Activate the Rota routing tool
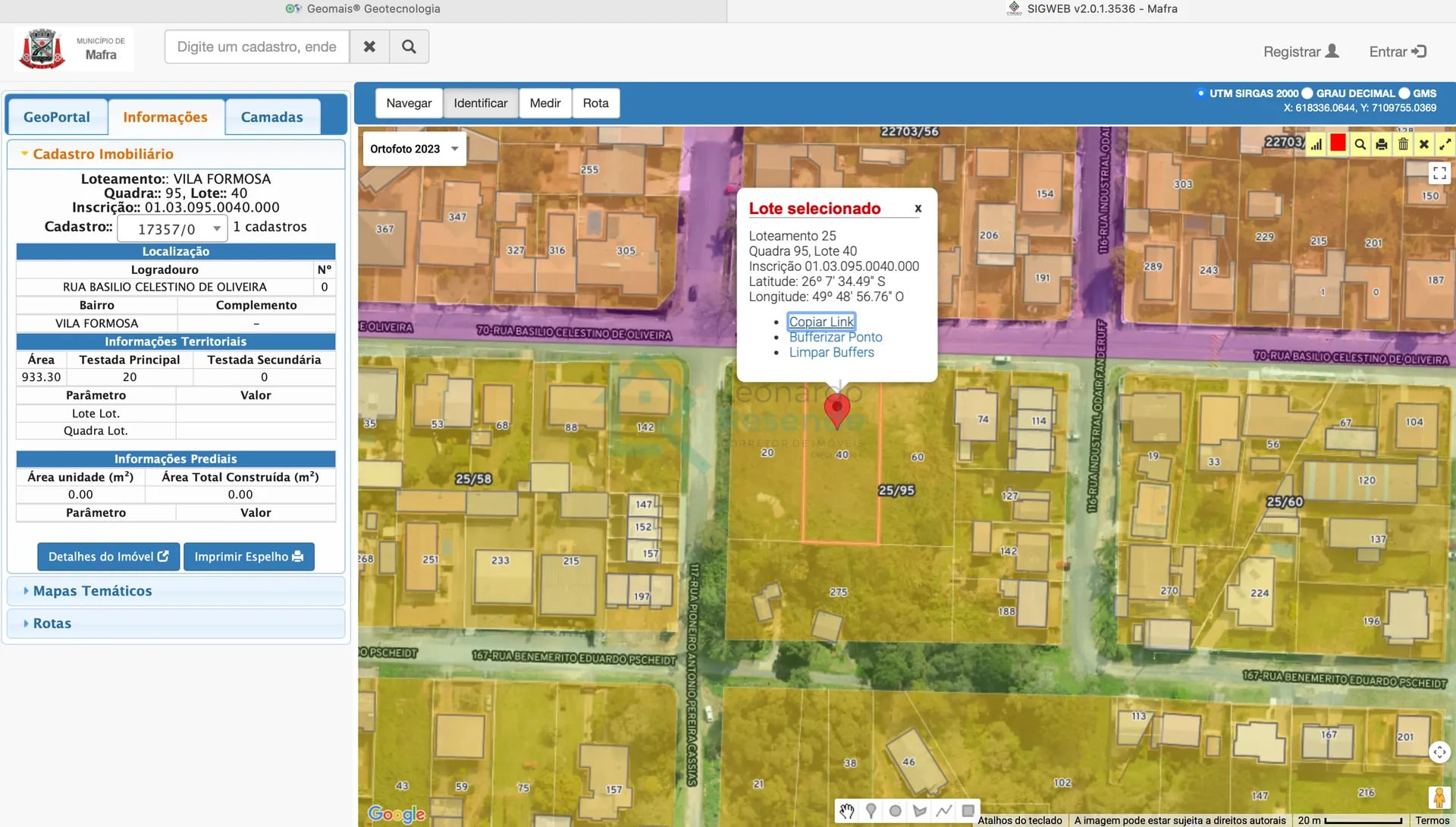Viewport: 1456px width, 827px height. (596, 103)
